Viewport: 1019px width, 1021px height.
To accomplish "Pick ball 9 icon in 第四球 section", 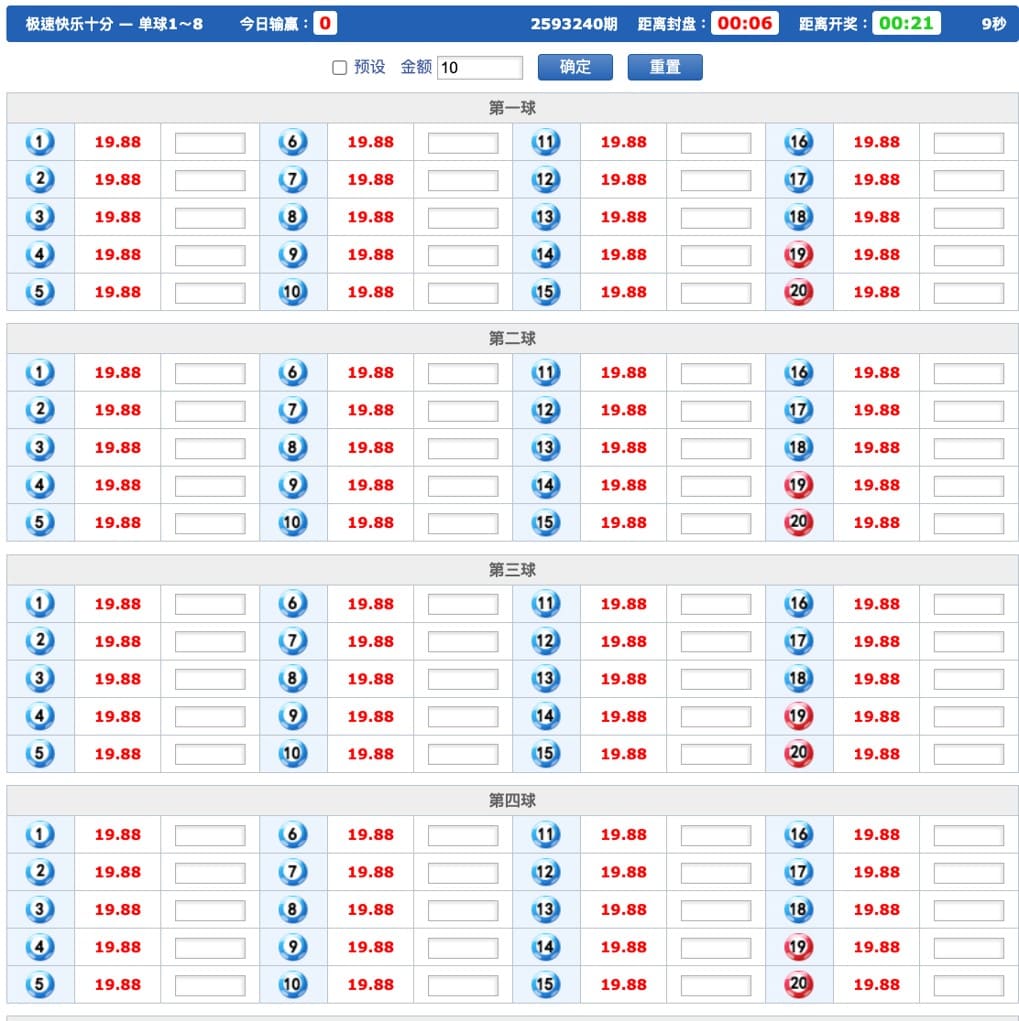I will point(292,947).
